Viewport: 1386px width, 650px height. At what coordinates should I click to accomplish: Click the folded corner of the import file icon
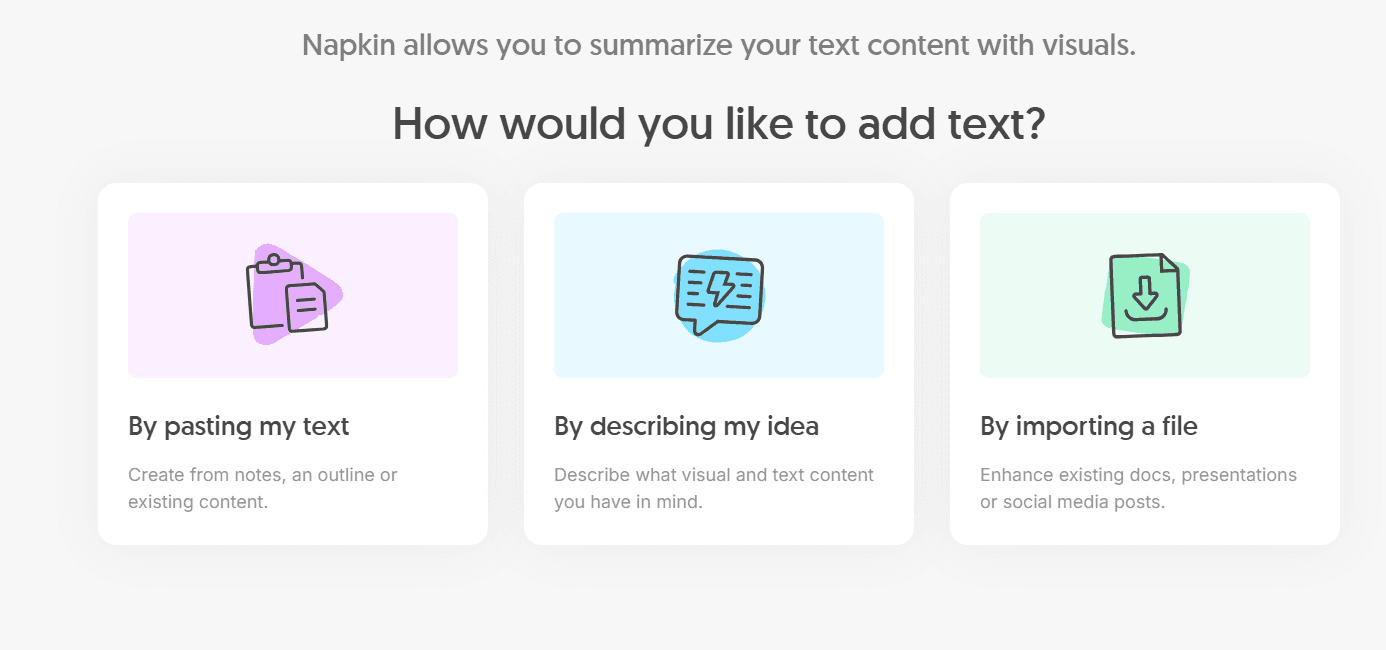1168,262
